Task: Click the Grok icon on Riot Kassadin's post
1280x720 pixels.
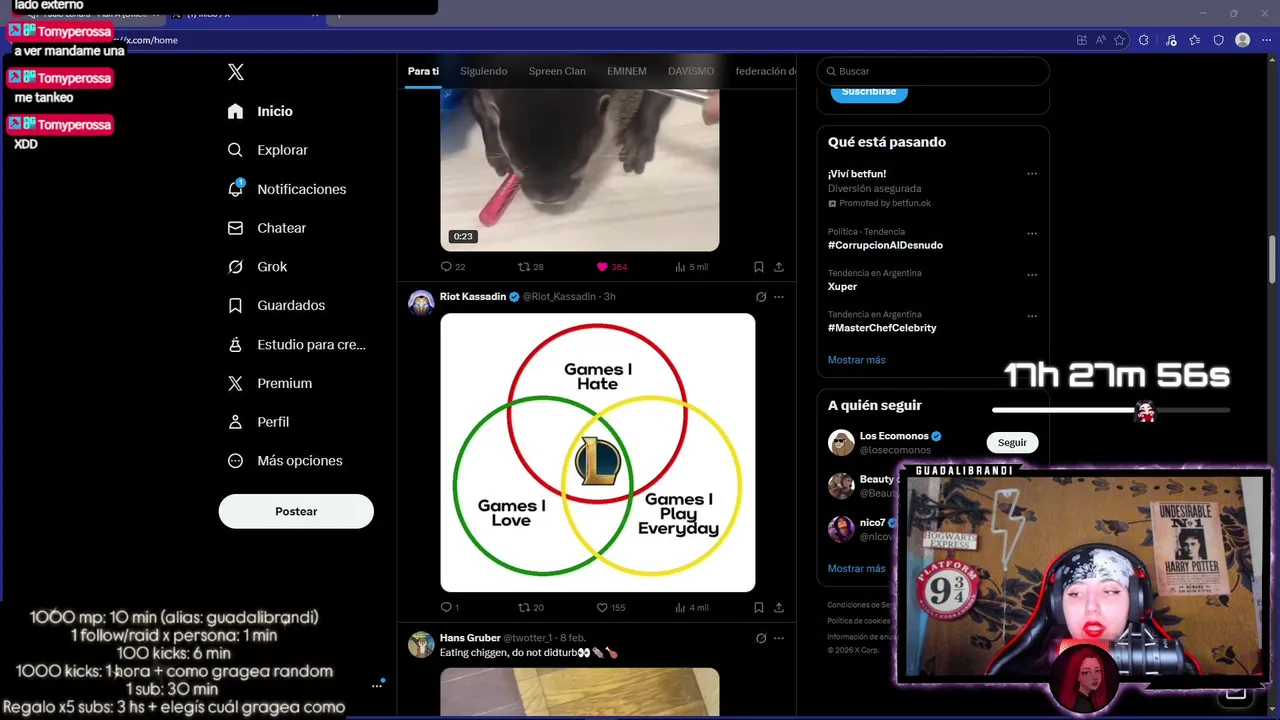Action: pos(761,297)
